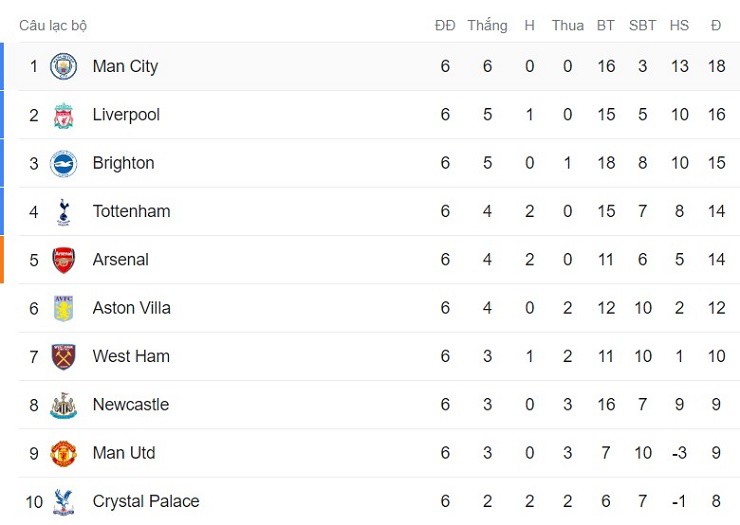Click the Man Utd club crest

[x=63, y=453]
